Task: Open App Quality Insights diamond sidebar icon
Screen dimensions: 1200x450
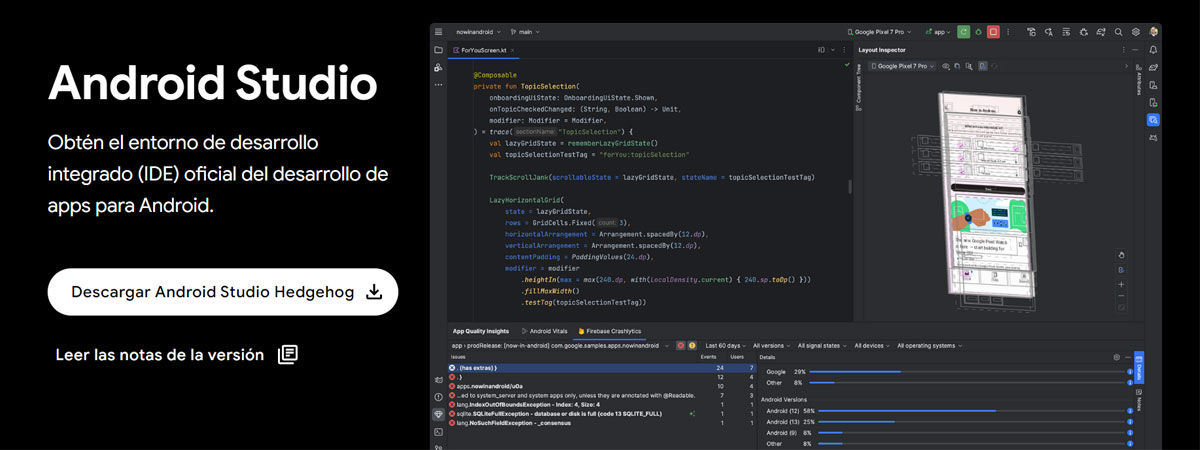Action: 438,414
